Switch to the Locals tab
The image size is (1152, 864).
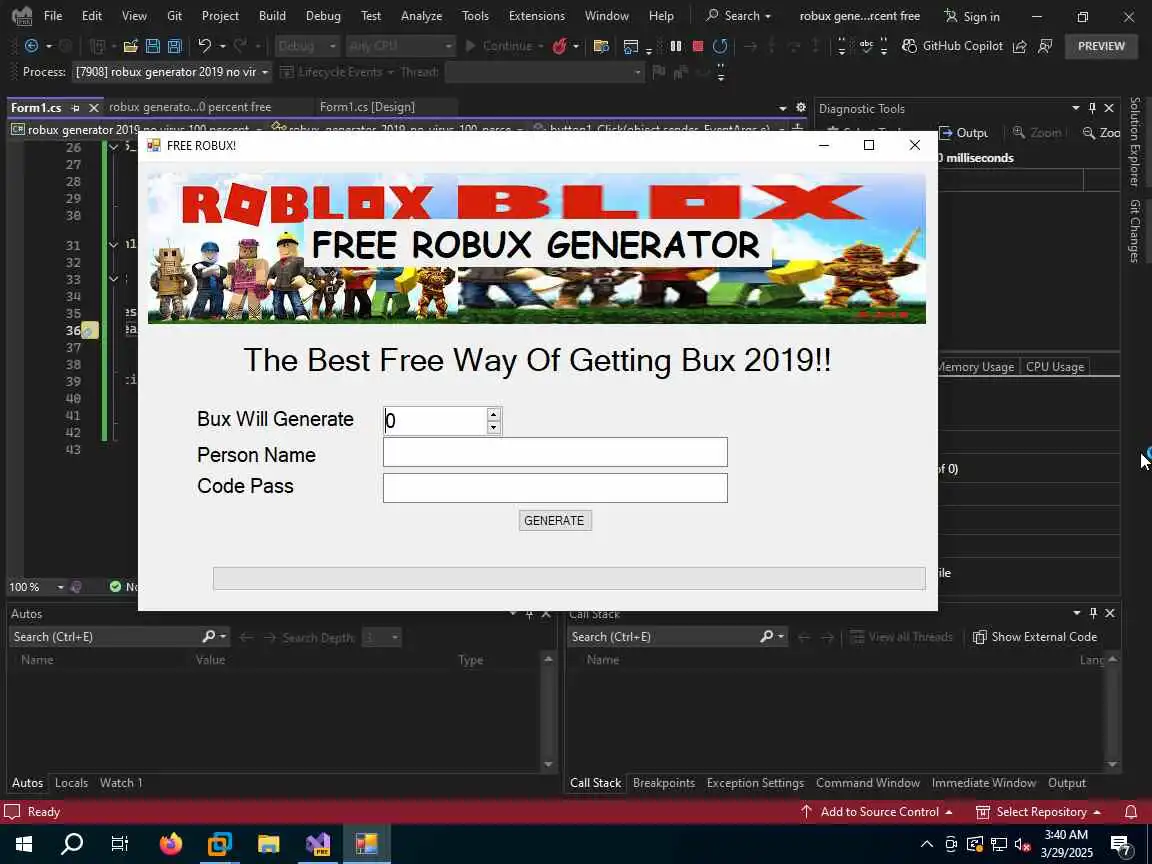coord(71,782)
